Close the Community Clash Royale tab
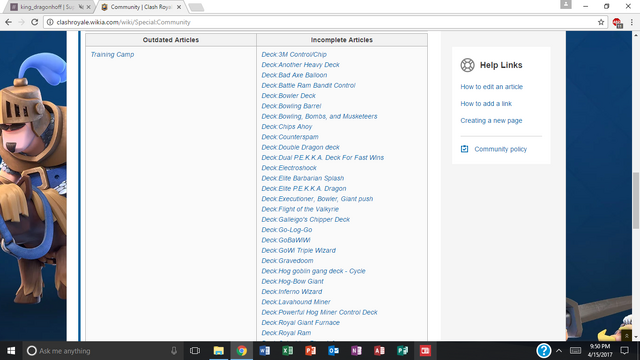The height and width of the screenshot is (360, 640). 179,7
